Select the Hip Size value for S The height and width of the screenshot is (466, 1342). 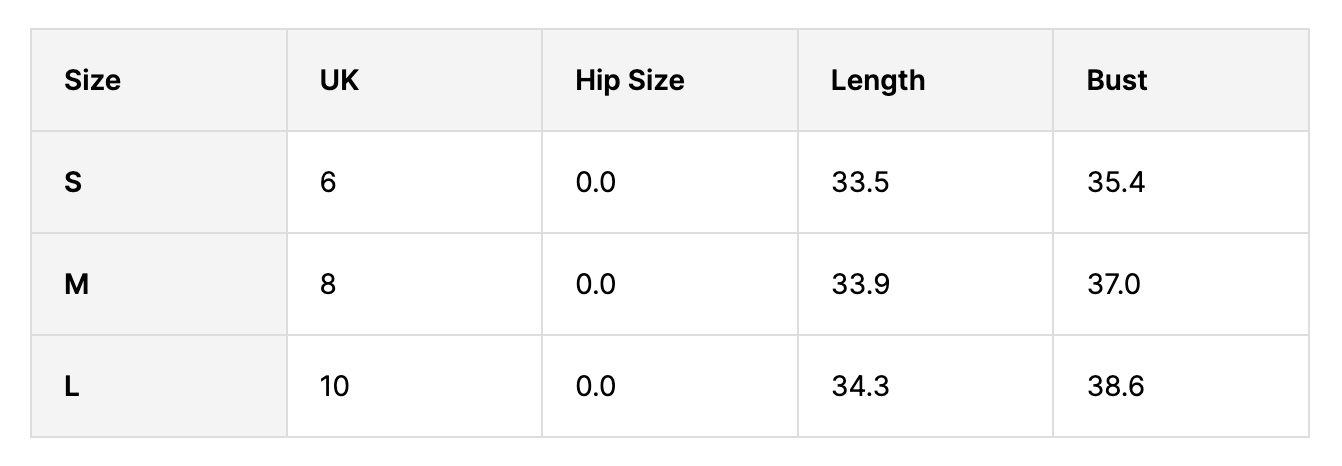[596, 183]
